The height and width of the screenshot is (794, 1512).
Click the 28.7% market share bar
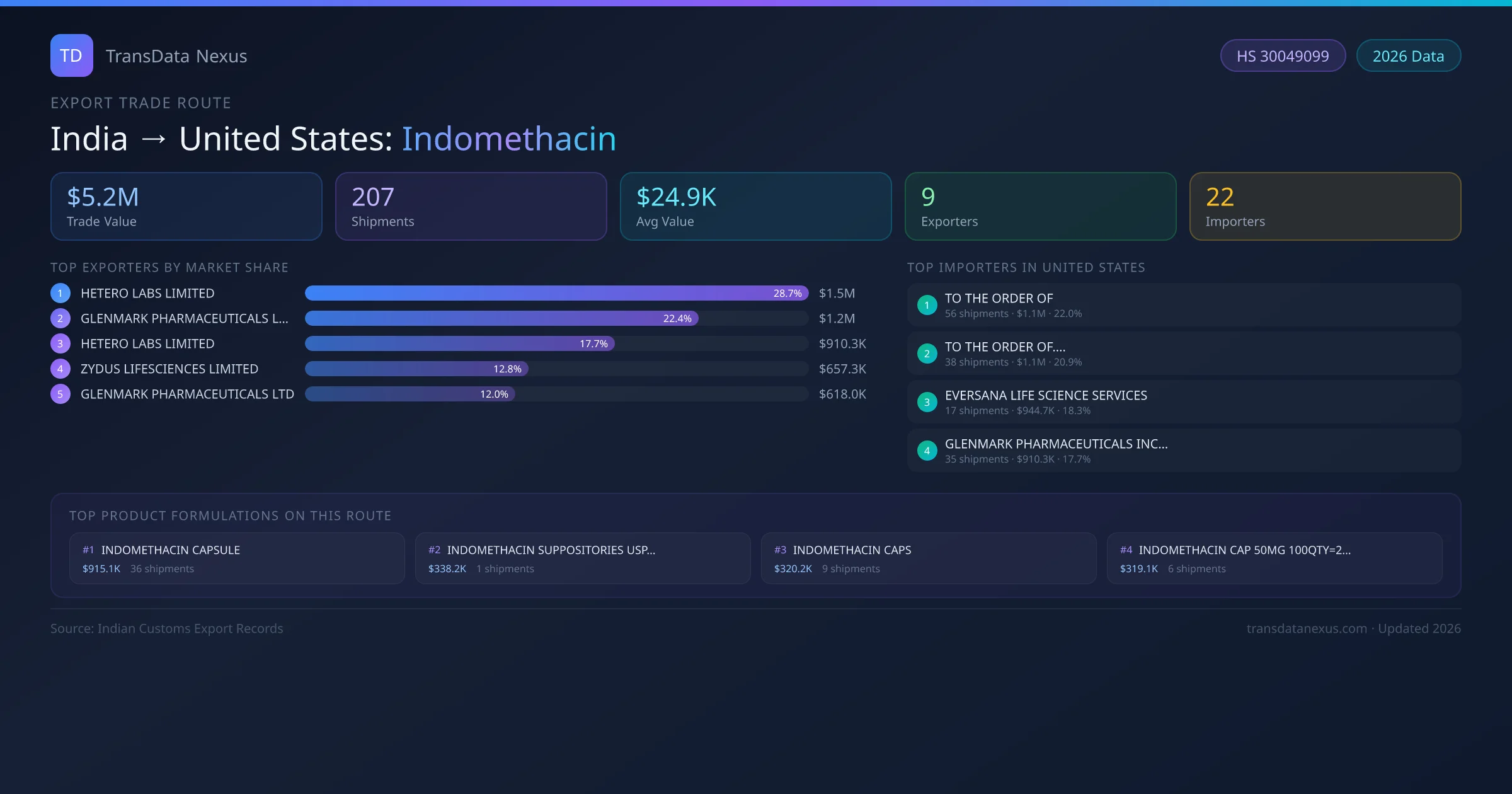pos(556,293)
